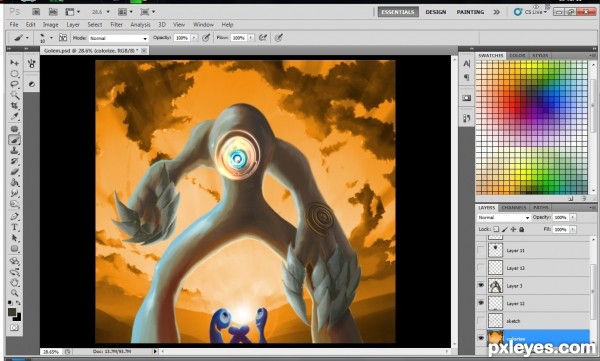This screenshot has width=600, height=361.
Task: Select the History Brush tool
Action: point(15,161)
